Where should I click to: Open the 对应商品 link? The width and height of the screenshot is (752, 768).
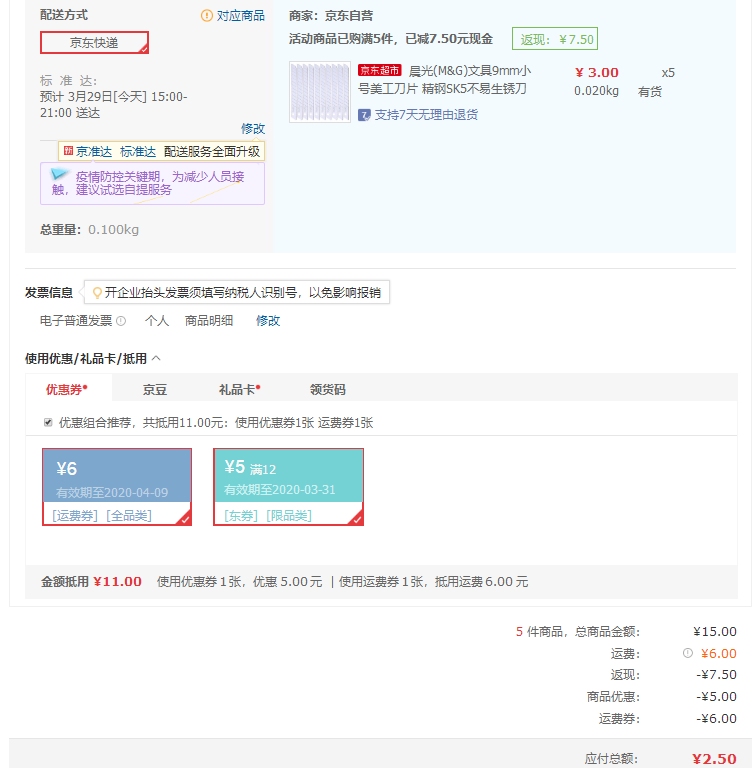(241, 16)
